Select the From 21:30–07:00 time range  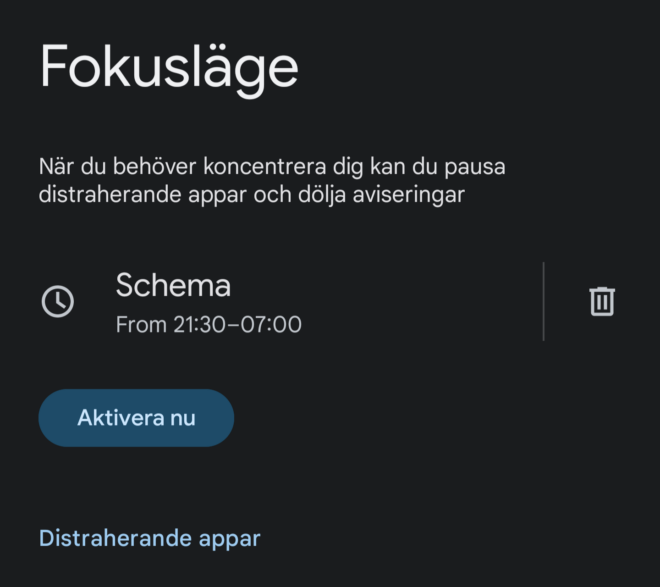pos(209,324)
